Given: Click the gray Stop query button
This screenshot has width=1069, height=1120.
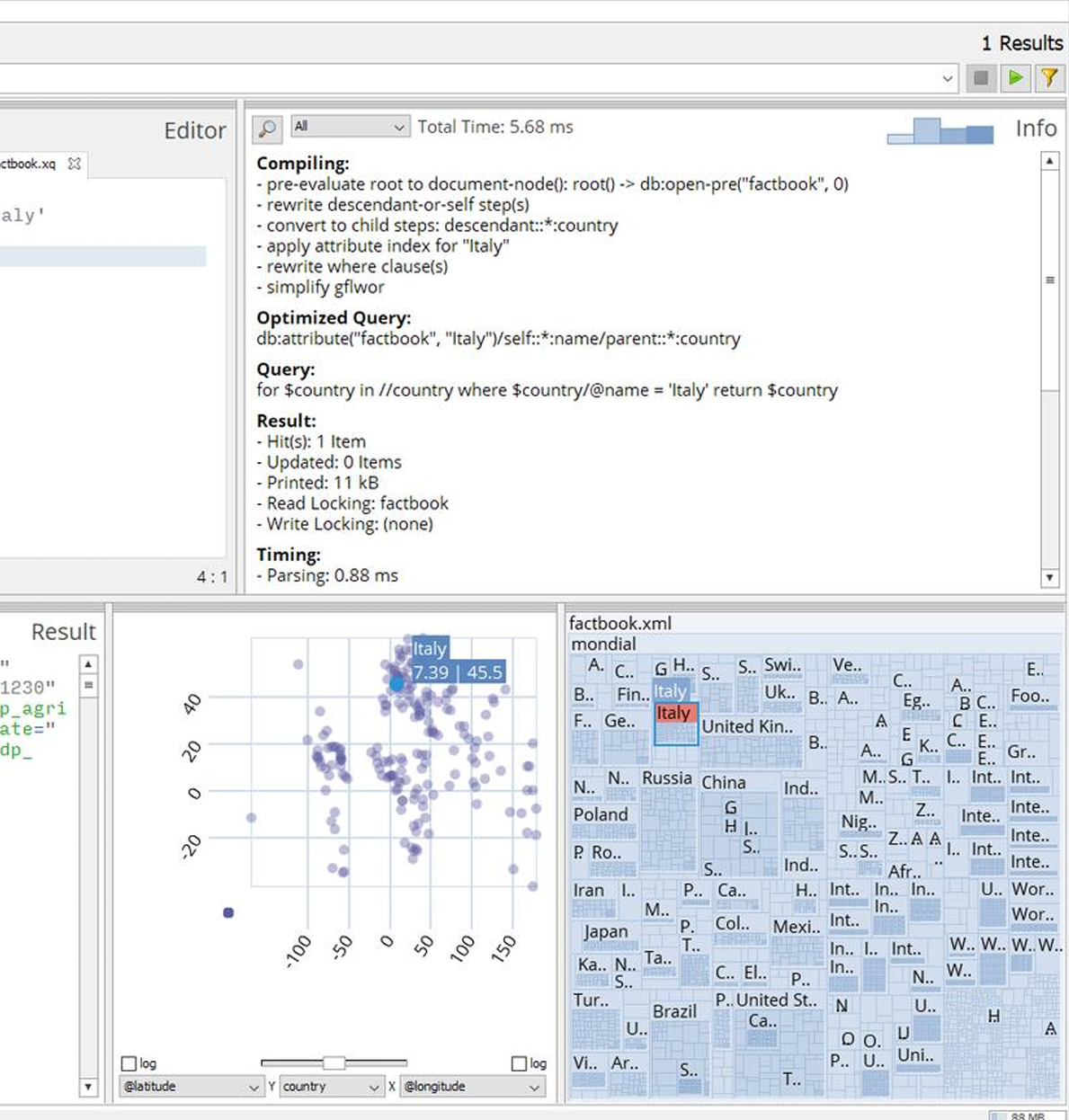Looking at the screenshot, I should tap(981, 78).
